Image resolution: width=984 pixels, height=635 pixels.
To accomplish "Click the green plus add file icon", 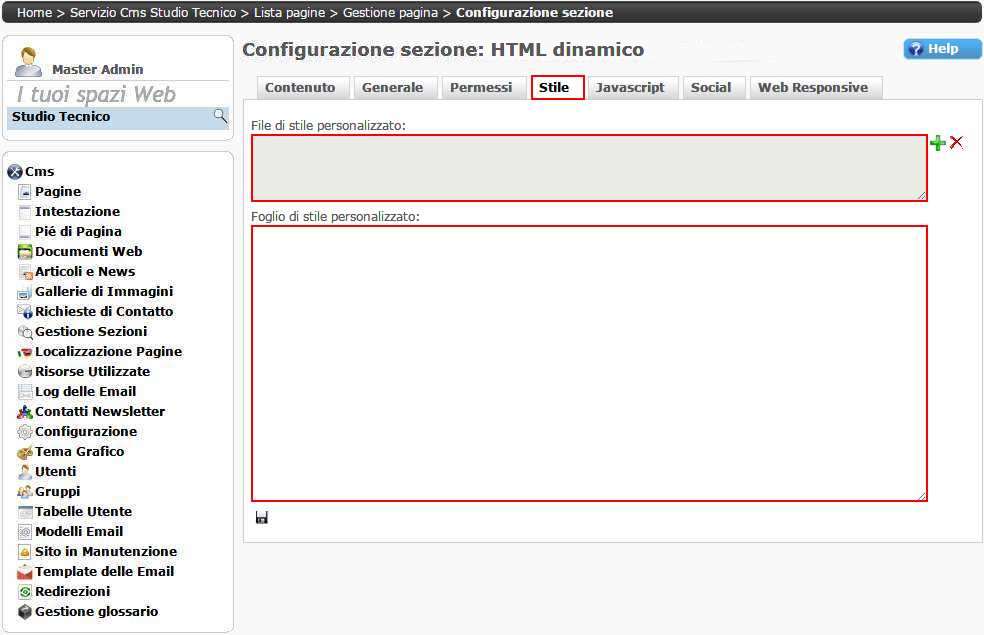I will coord(937,143).
